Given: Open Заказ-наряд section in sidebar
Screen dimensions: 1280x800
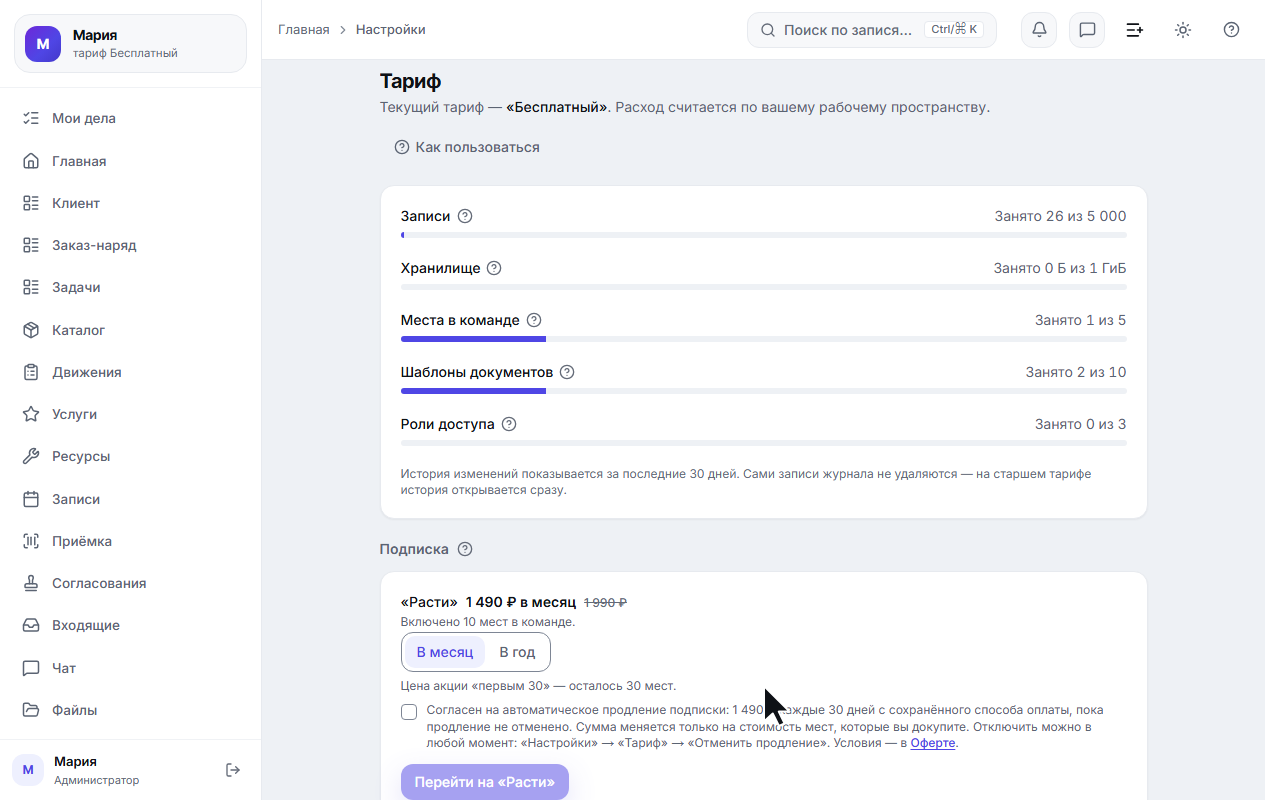Looking at the screenshot, I should (130, 245).
